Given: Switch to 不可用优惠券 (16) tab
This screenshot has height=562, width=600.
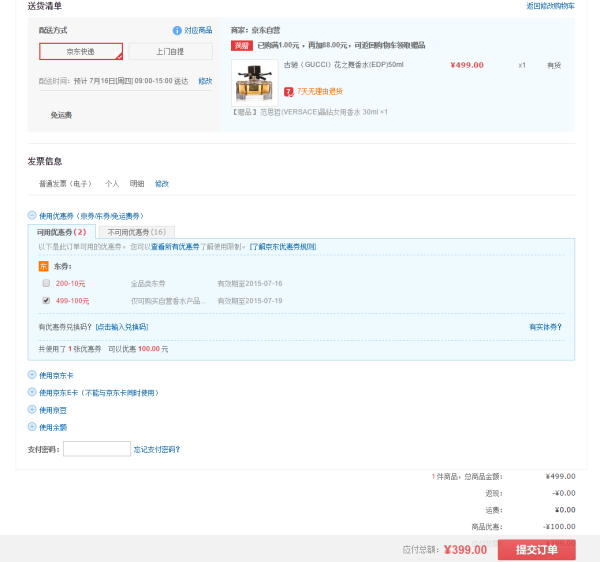Looking at the screenshot, I should (137, 232).
